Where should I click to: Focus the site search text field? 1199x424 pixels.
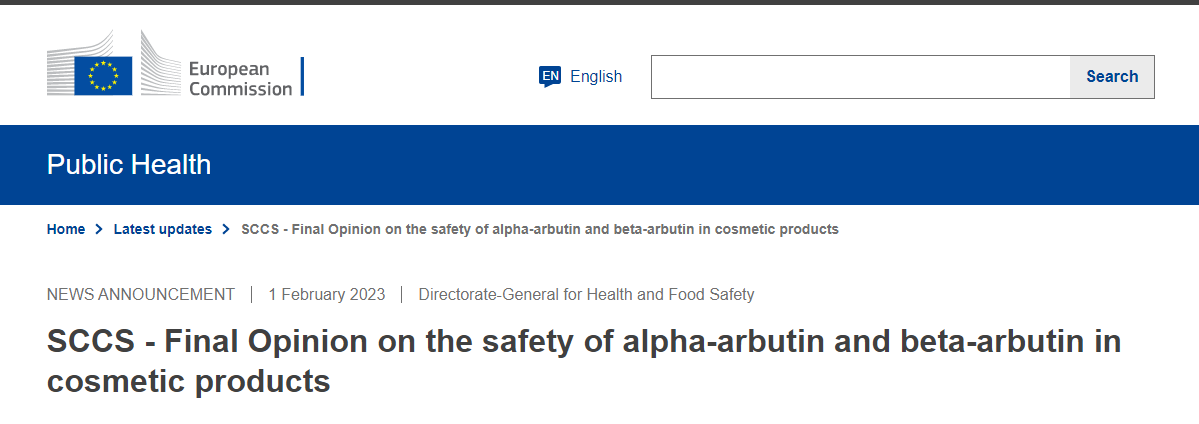[860, 77]
